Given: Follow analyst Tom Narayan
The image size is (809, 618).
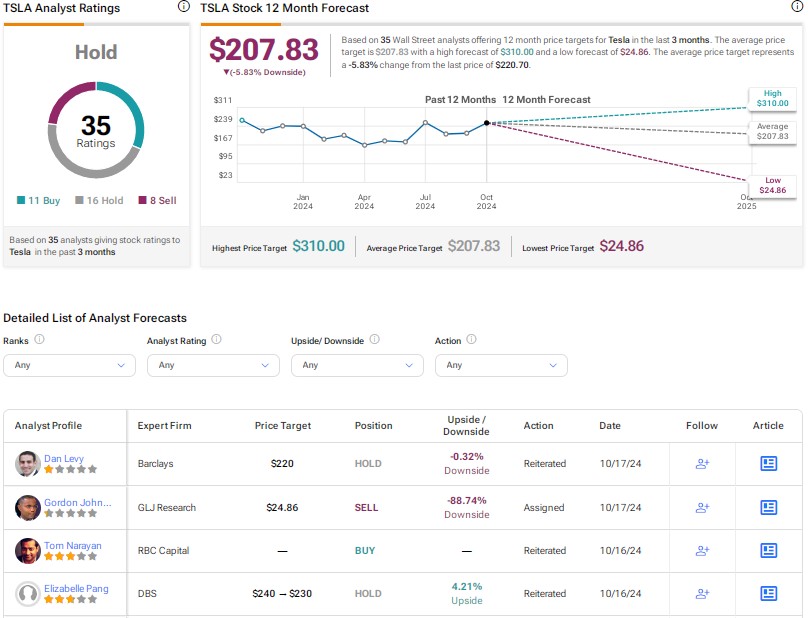Looking at the screenshot, I should pos(701,550).
